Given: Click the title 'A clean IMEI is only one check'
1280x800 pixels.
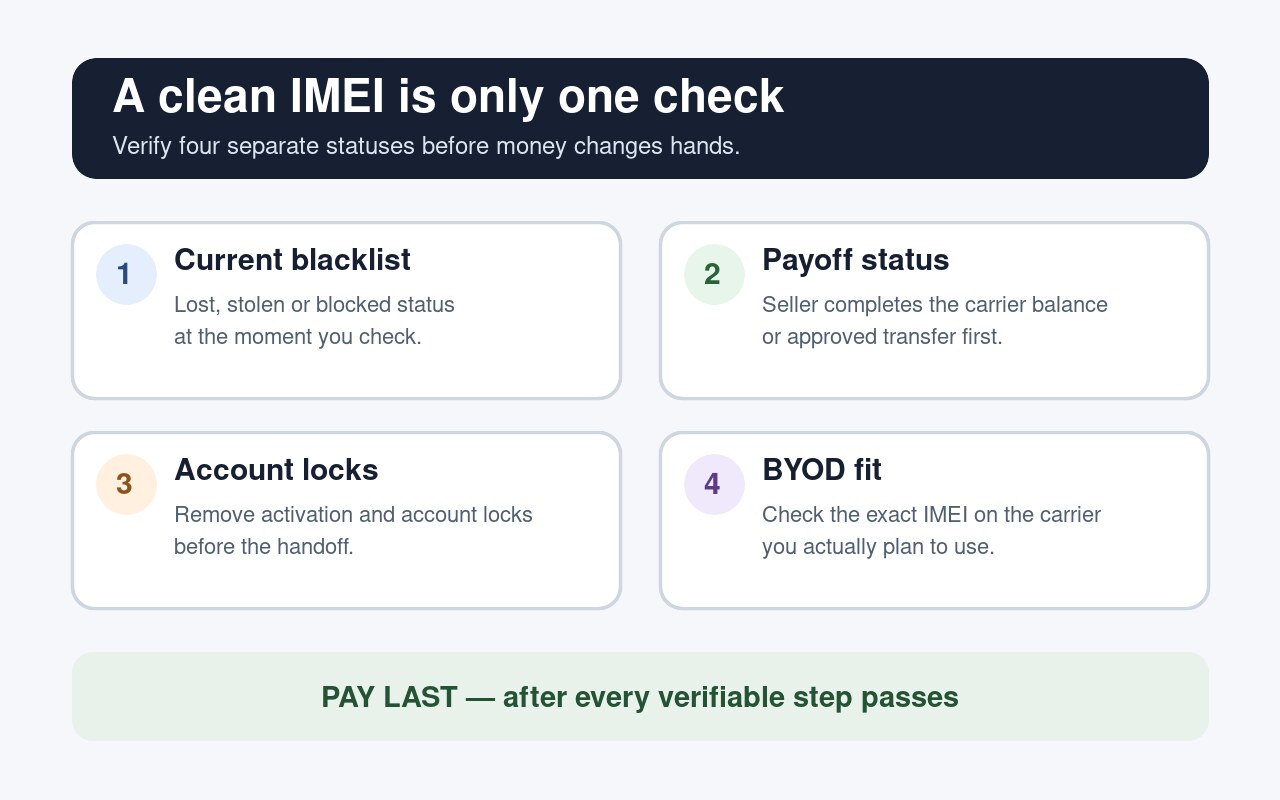Looking at the screenshot, I should pyautogui.click(x=448, y=97).
